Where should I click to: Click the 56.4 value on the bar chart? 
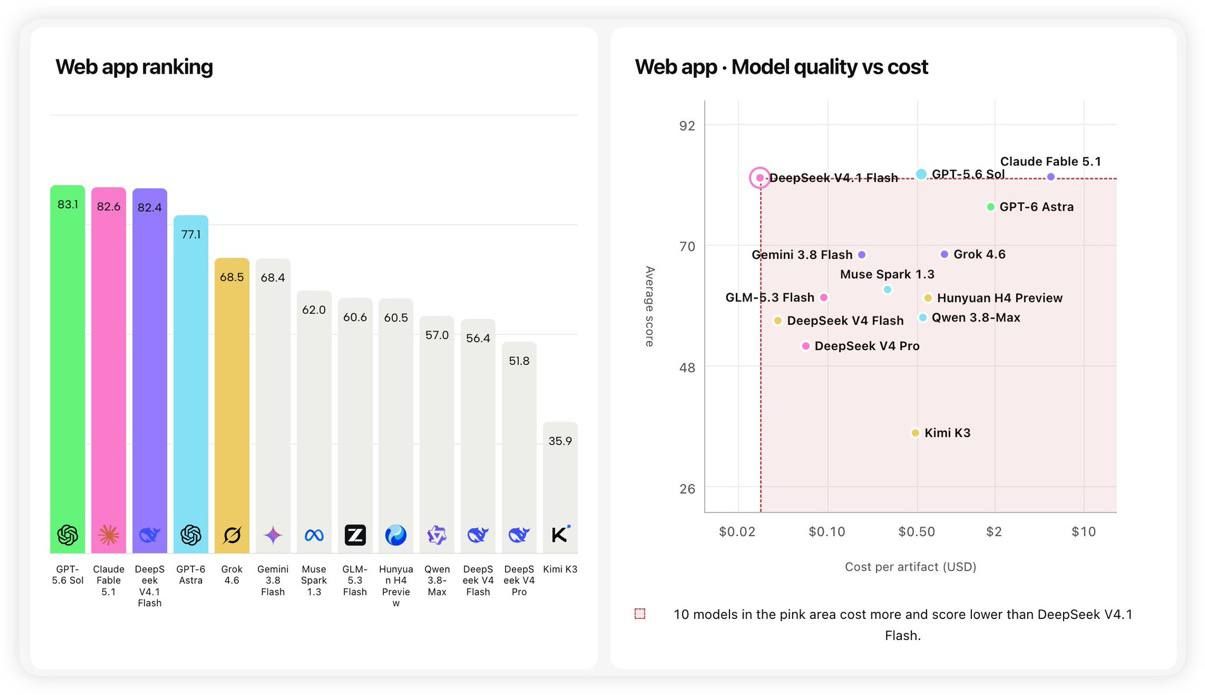pyautogui.click(x=478, y=338)
